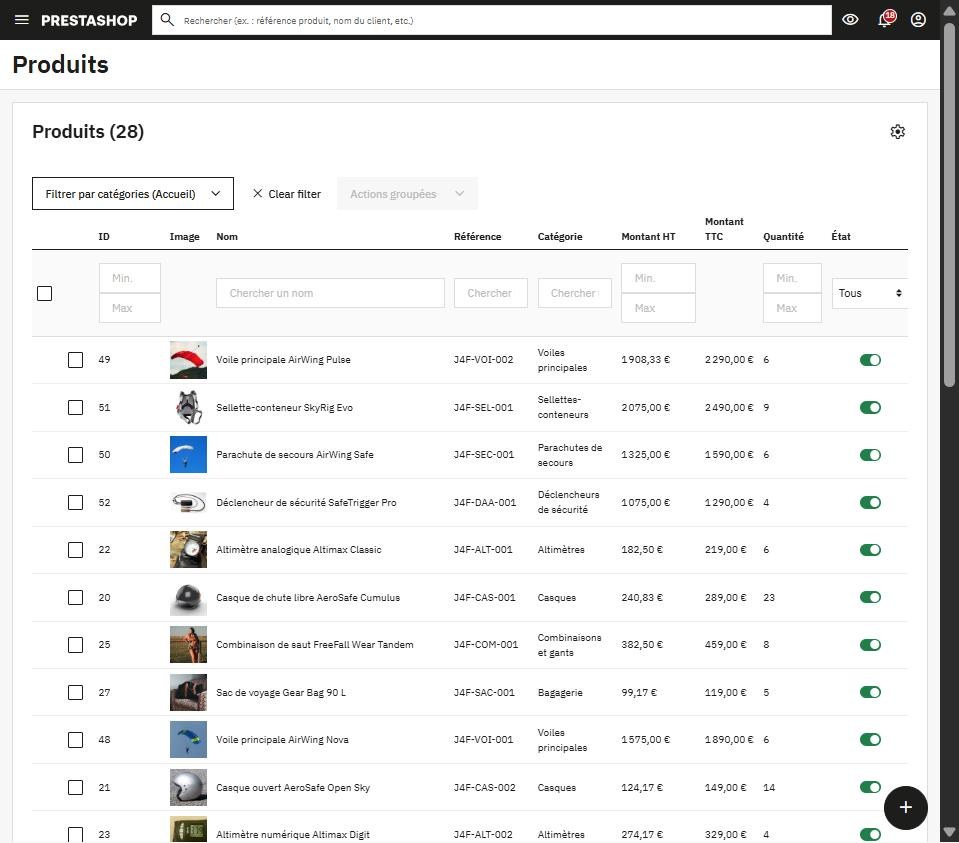This screenshot has height=843, width=959.
Task: Click price 2 490,00 € cell
Action: tap(729, 407)
